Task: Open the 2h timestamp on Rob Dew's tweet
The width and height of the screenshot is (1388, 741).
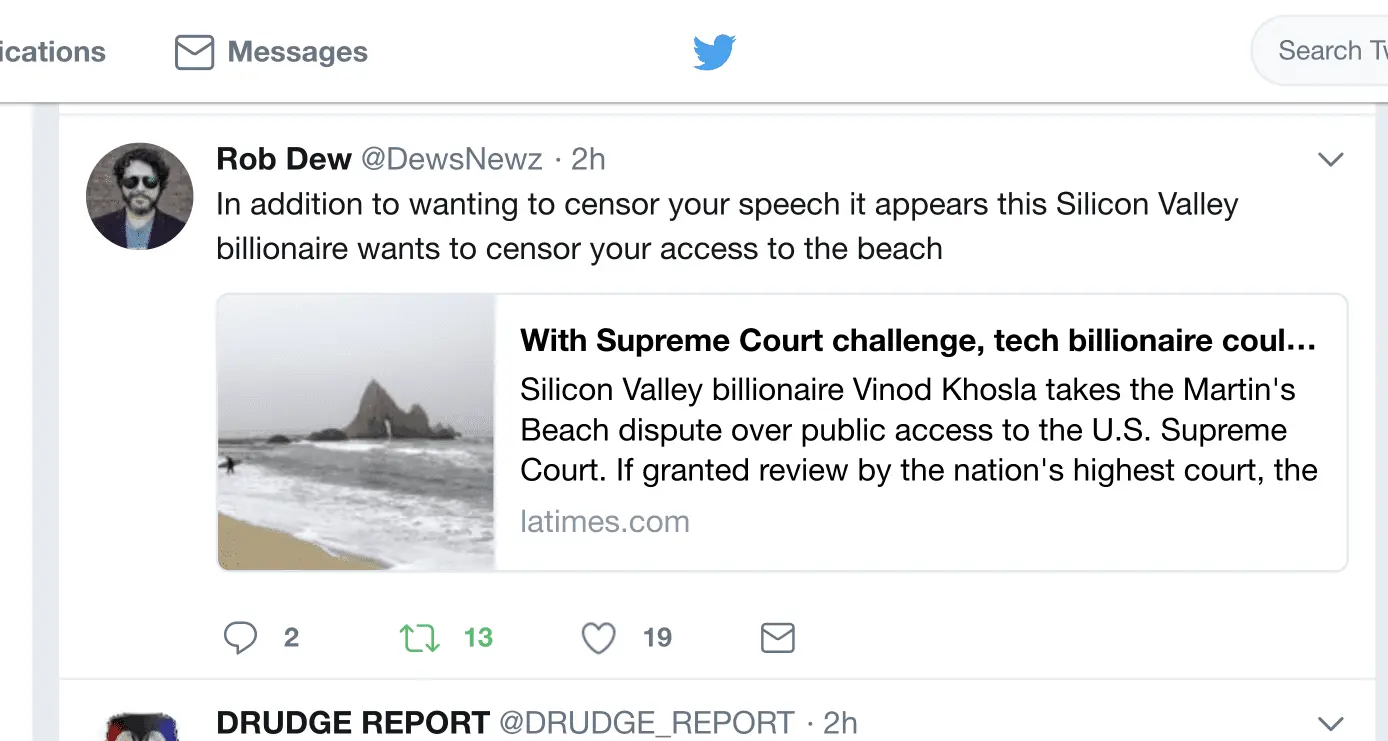Action: point(588,159)
